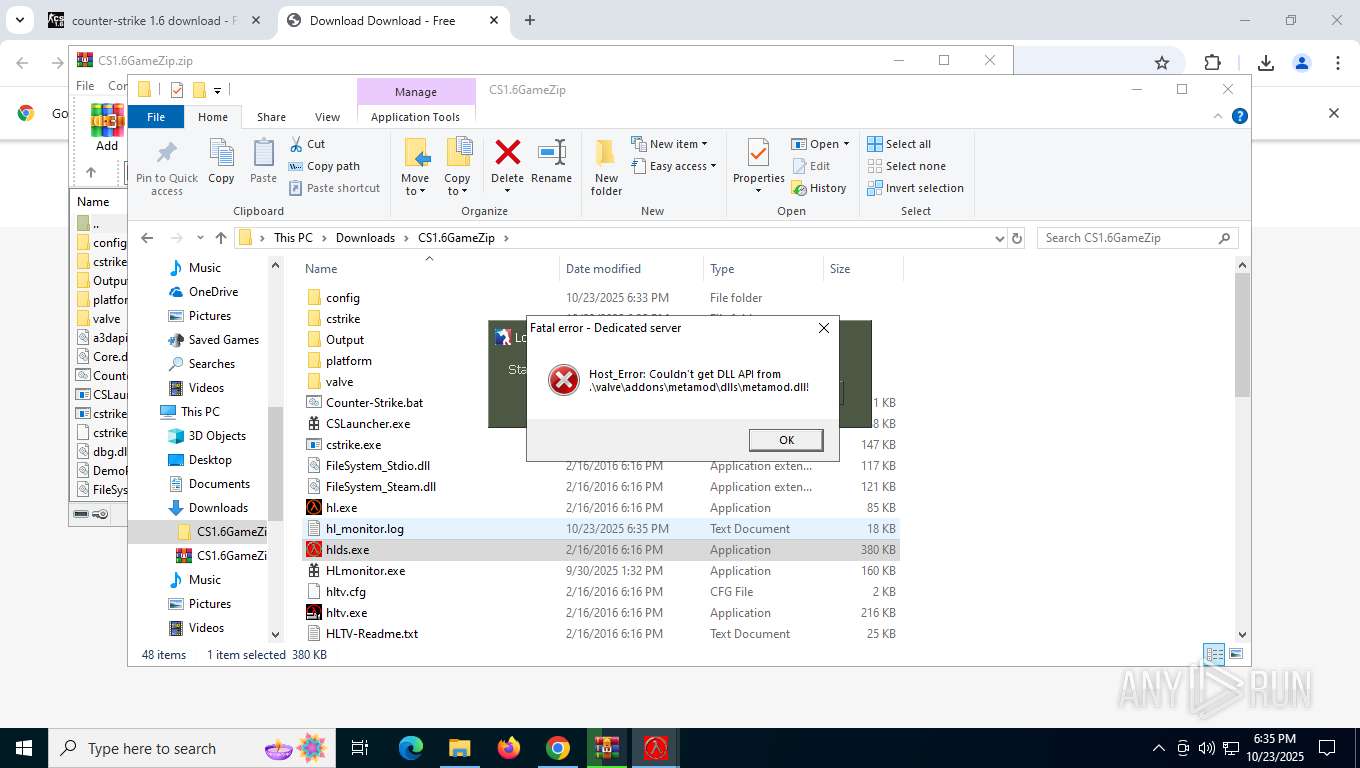This screenshot has height=768, width=1360.
Task: Sort by the Size column header
Action: click(863, 269)
